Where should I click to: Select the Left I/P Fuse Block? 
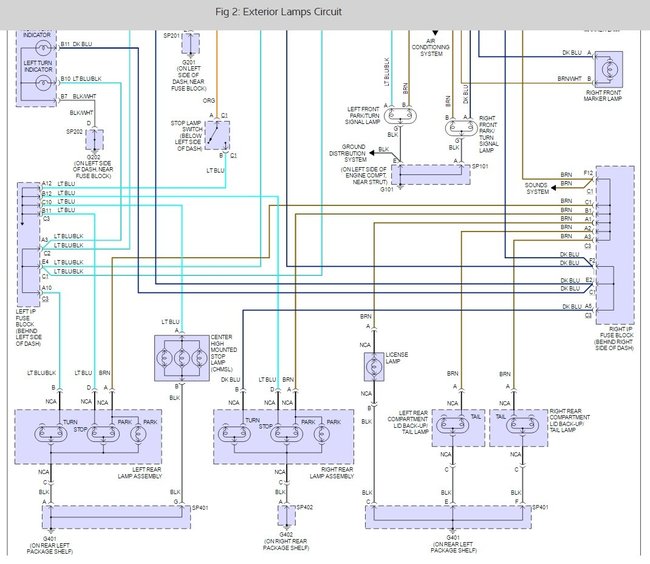29,244
